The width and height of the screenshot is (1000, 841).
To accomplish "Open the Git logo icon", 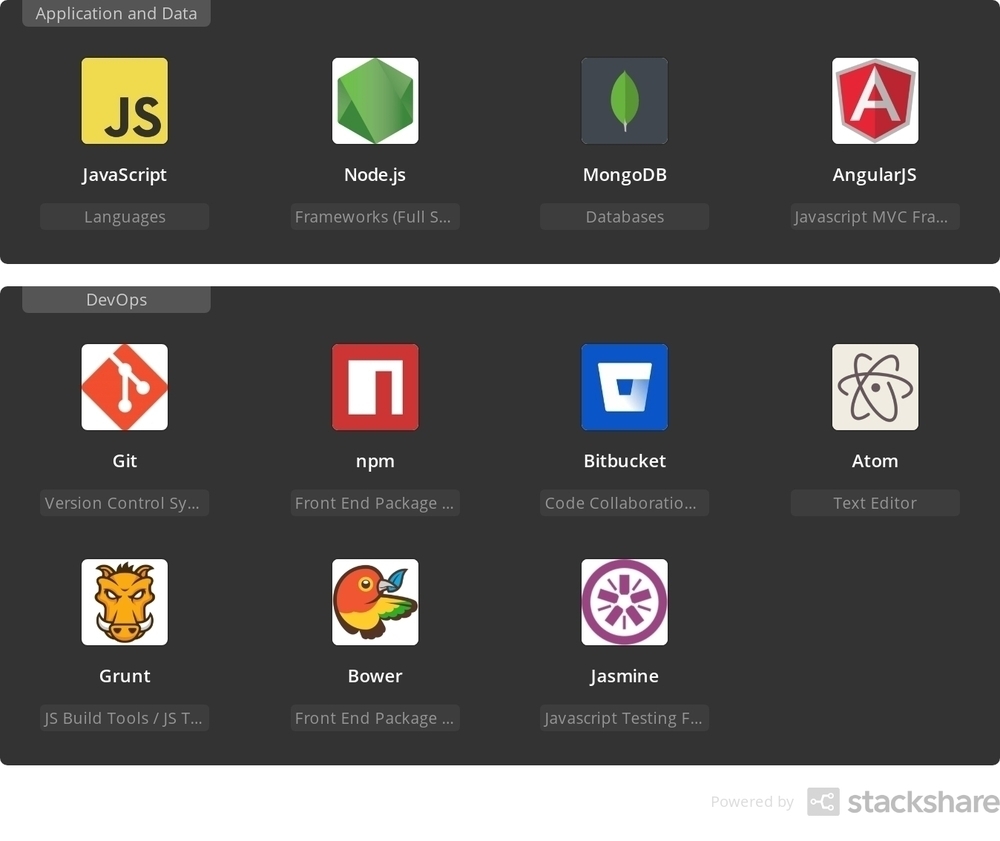I will click(124, 387).
